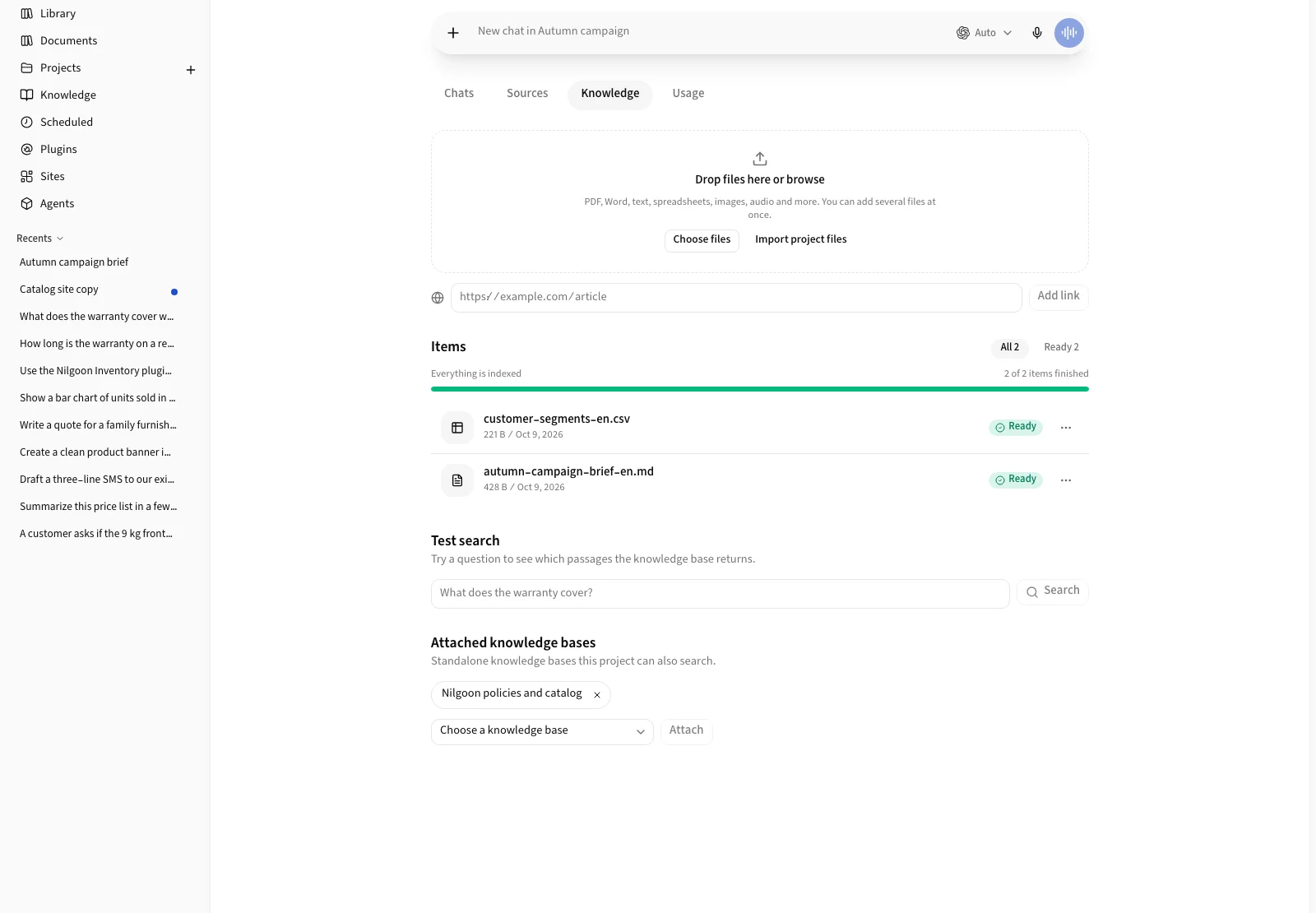Click Import project files
Viewport: 1316px width, 913px height.
801,239
